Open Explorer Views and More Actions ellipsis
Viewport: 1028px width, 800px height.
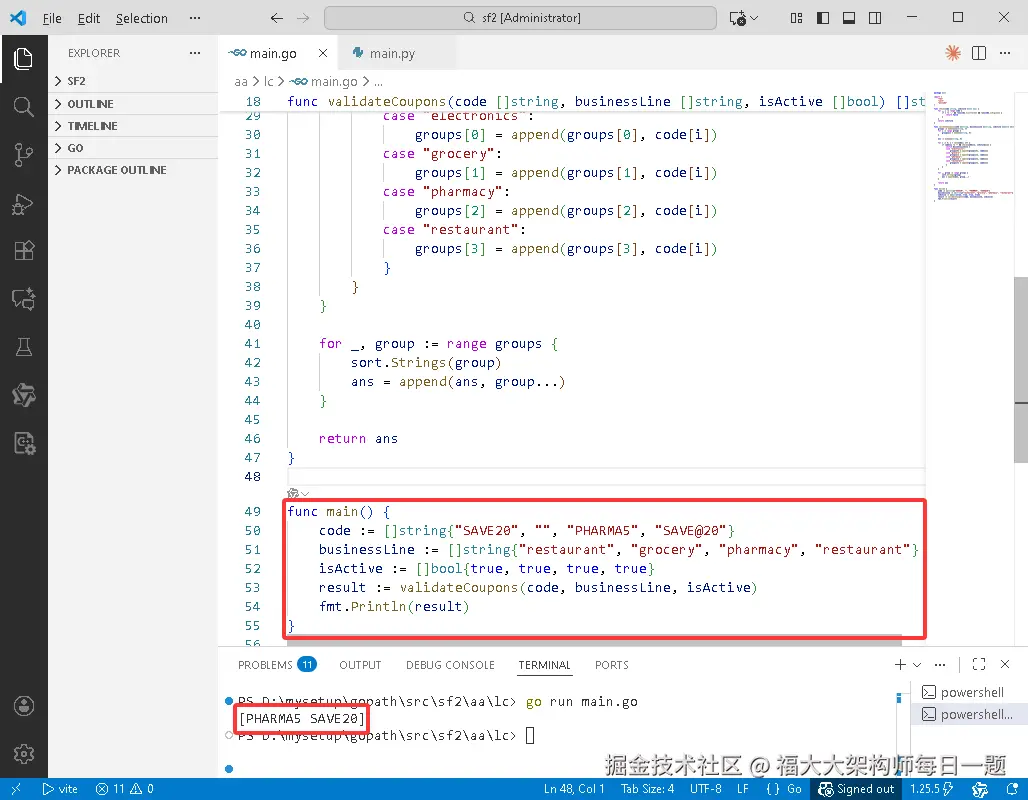195,53
